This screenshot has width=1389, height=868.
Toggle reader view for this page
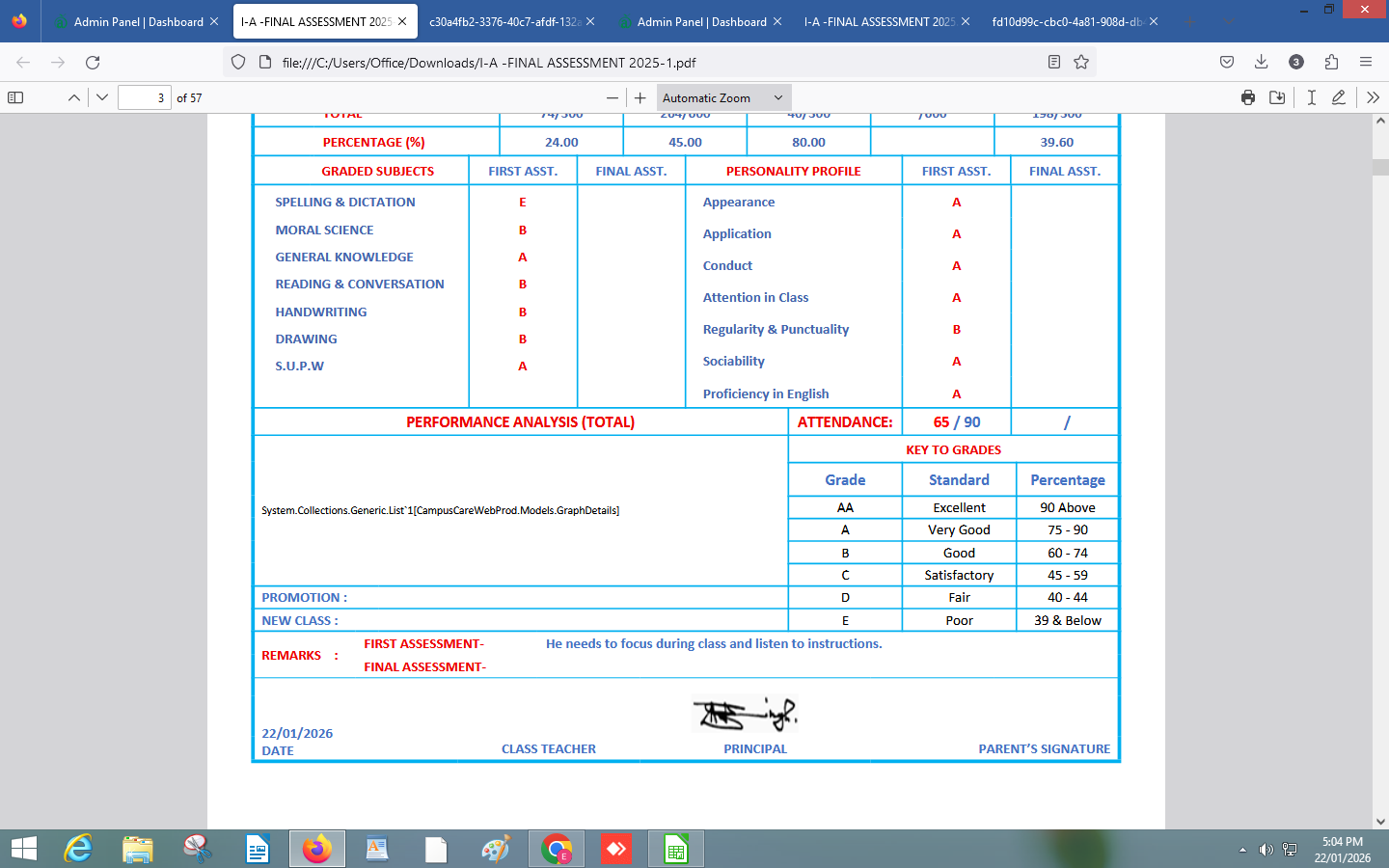1053,61
